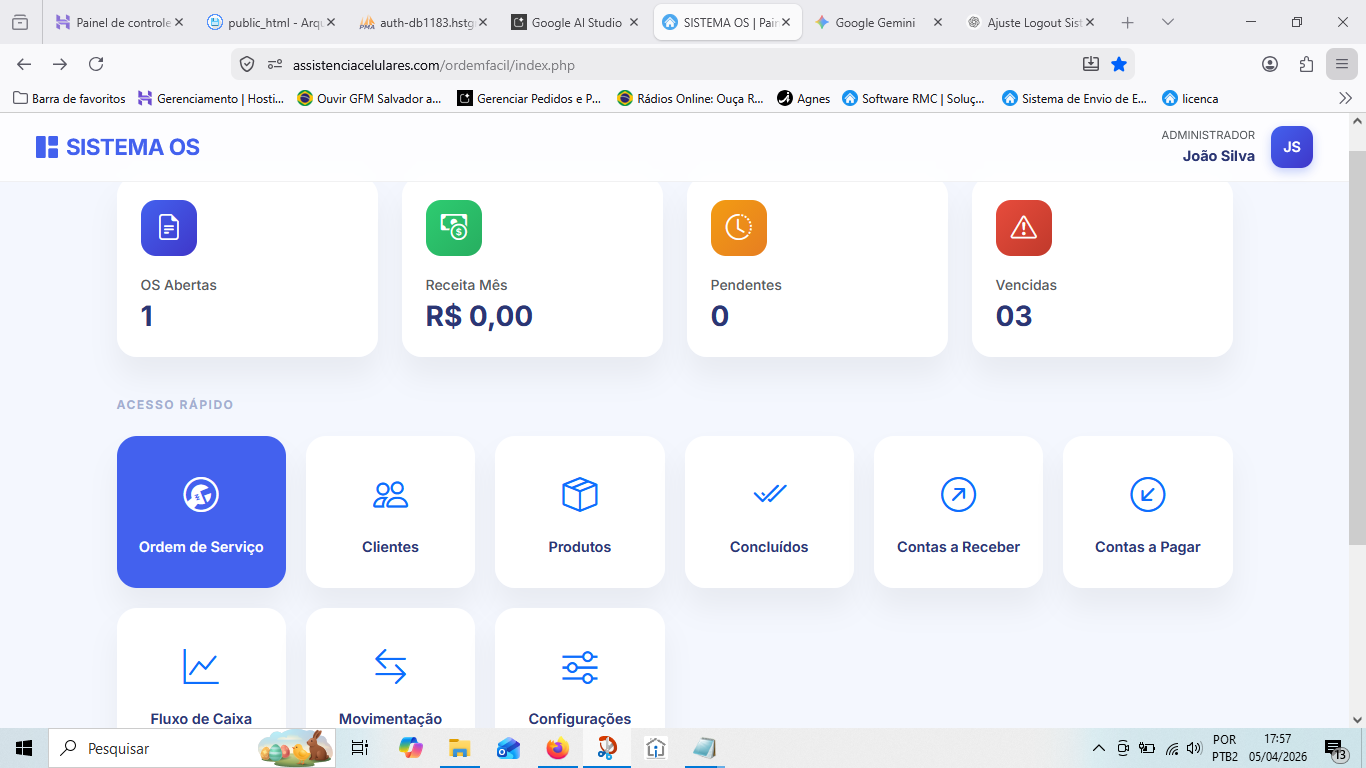Click the JS user avatar
This screenshot has height=768, width=1366.
pyautogui.click(x=1291, y=147)
